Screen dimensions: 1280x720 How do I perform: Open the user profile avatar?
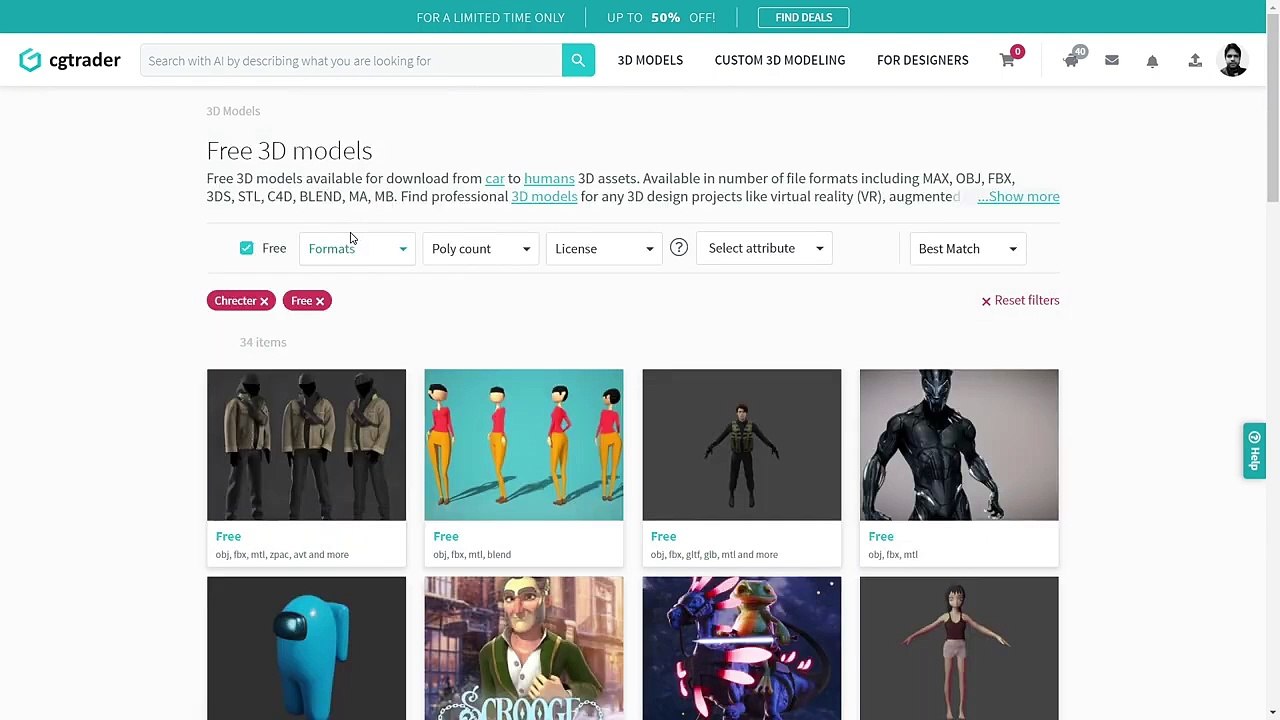(1233, 60)
